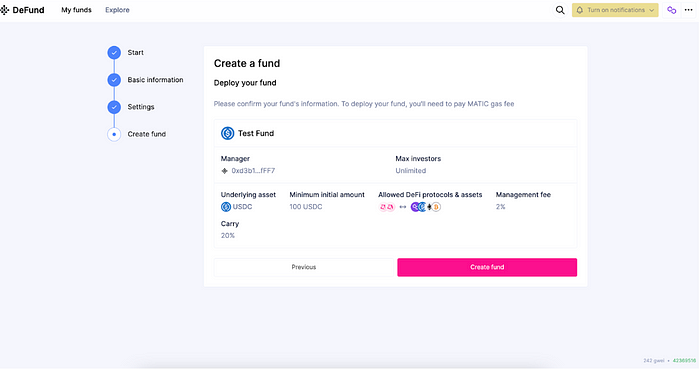Click the Bitcoin allowed asset icon
Screen dimensions: 700x369
pos(436,207)
